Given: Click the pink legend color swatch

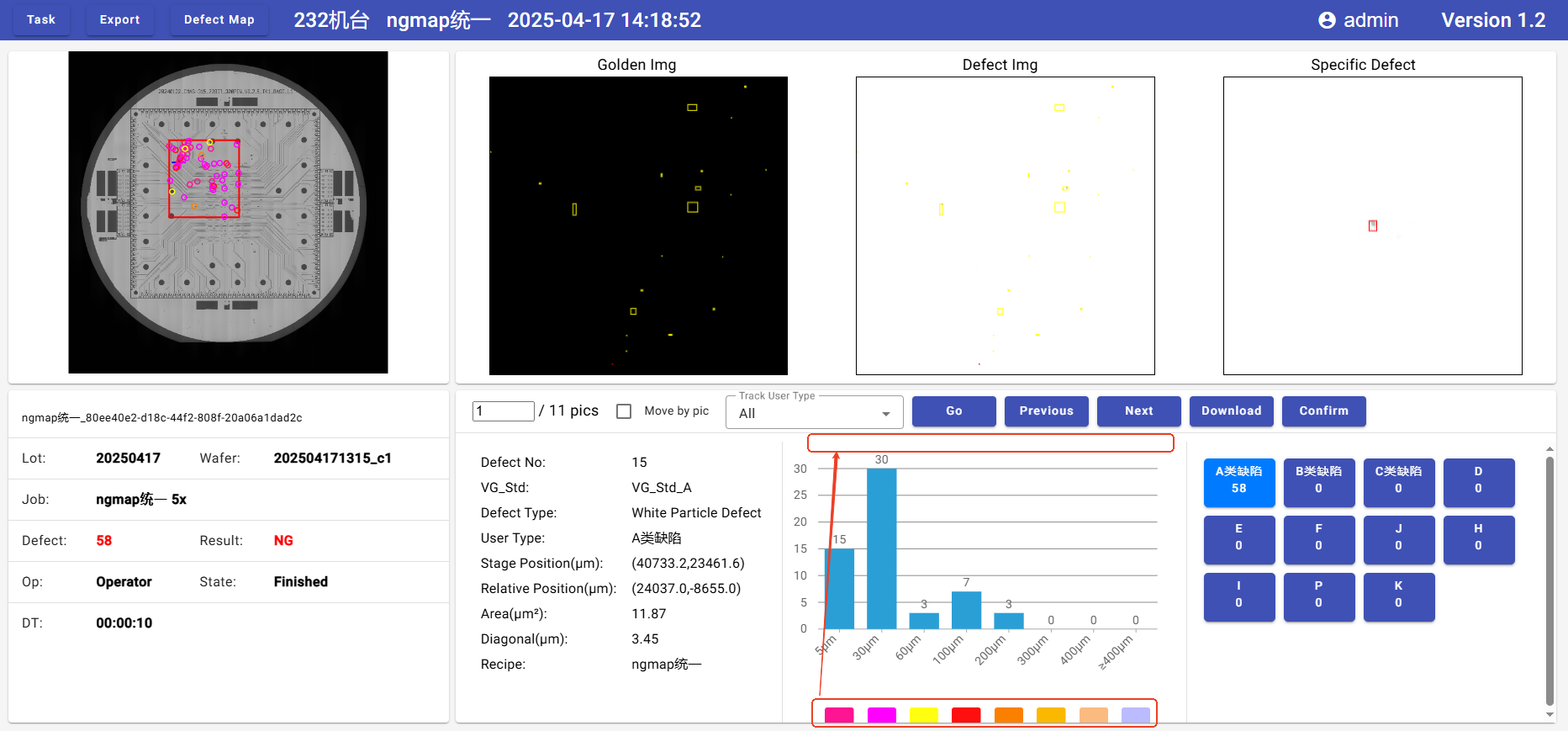Looking at the screenshot, I should (839, 715).
